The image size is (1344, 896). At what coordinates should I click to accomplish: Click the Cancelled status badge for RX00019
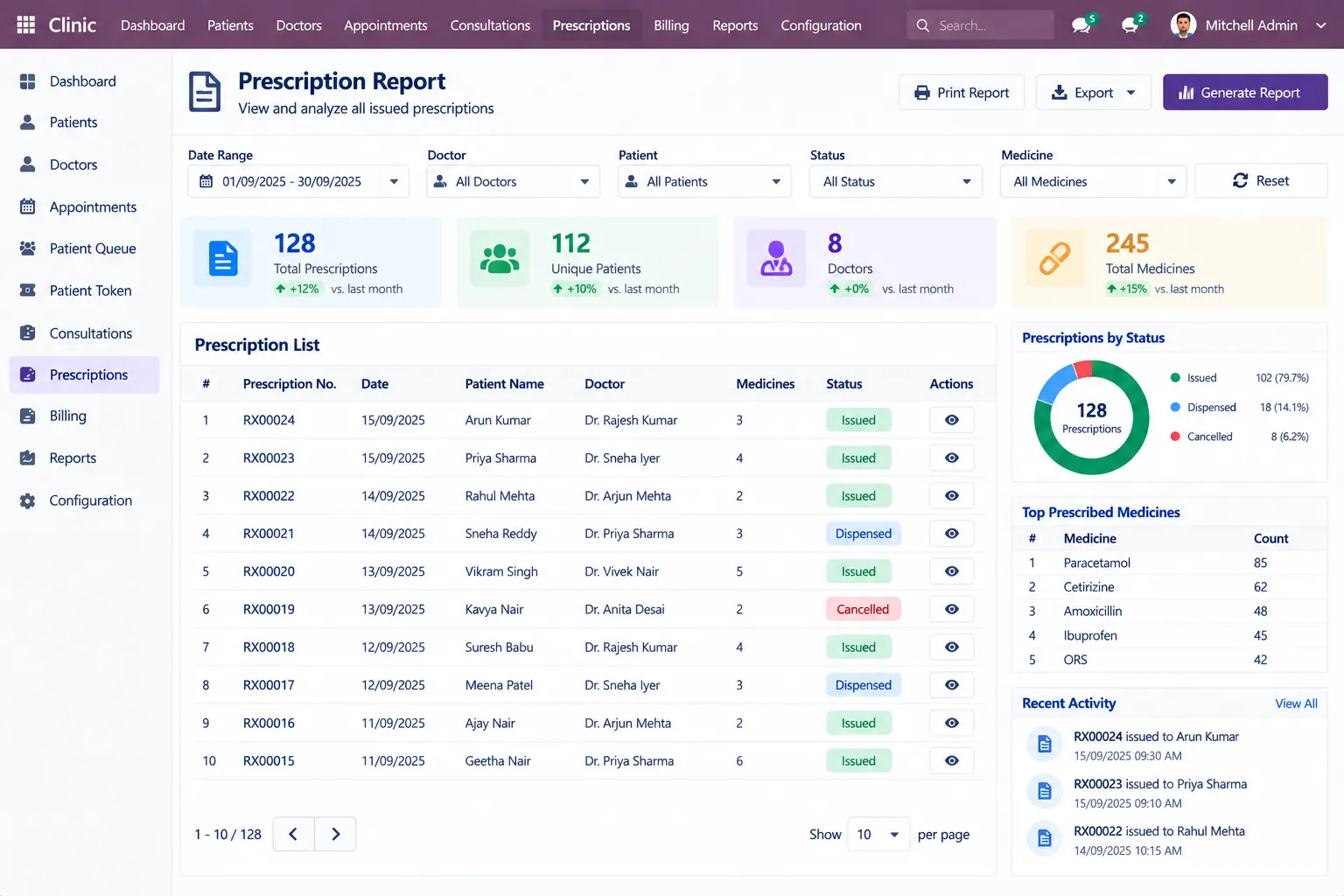863,609
